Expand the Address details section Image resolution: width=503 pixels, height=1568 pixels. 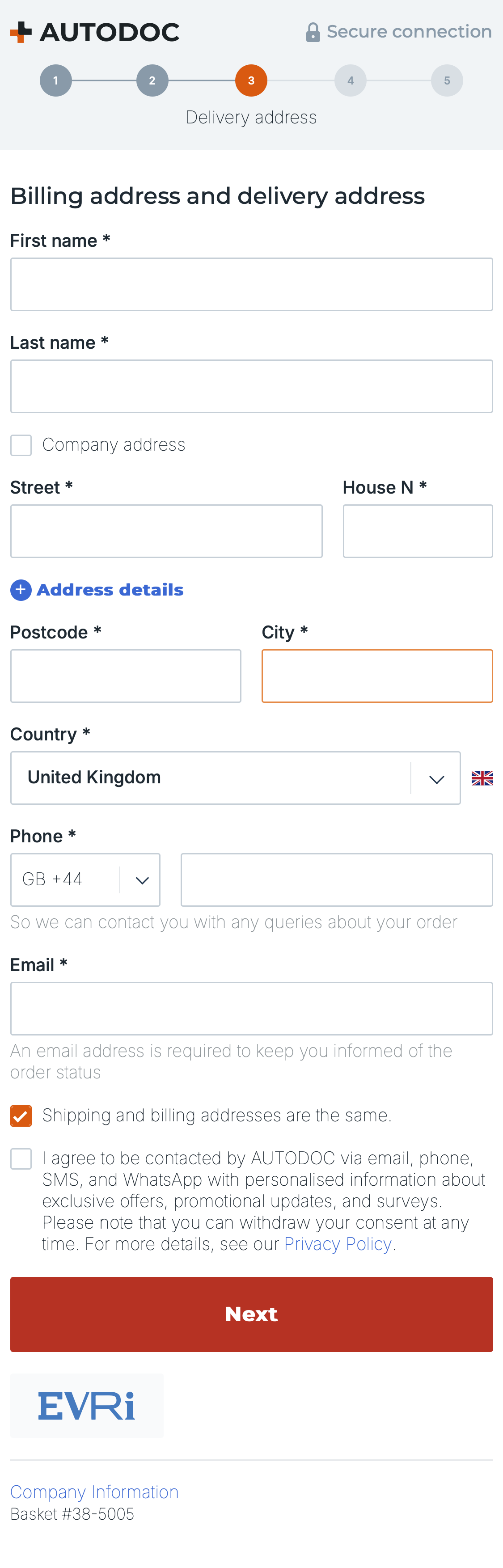(110, 590)
